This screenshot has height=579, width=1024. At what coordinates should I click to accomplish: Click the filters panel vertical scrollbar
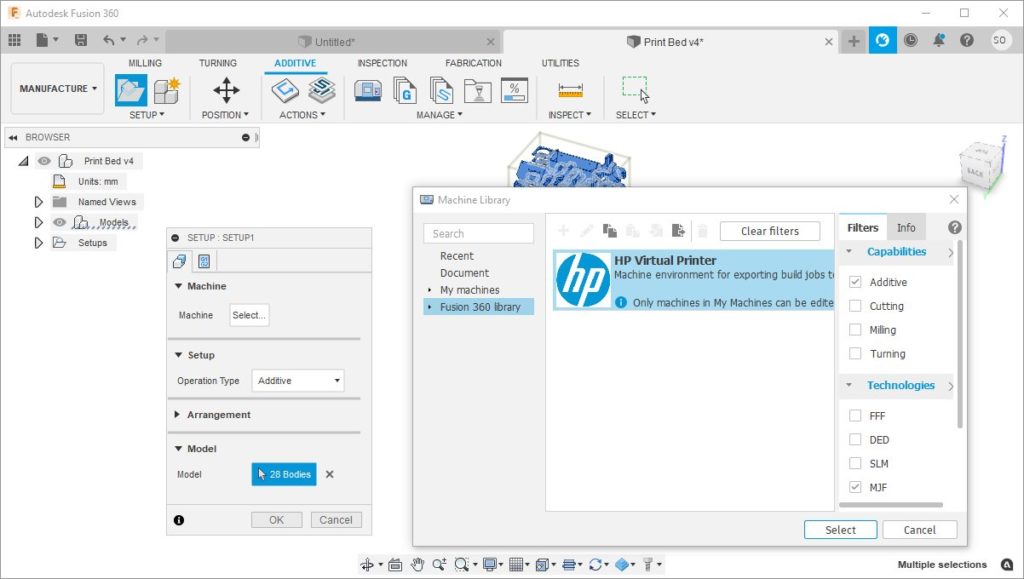pyautogui.click(x=960, y=330)
